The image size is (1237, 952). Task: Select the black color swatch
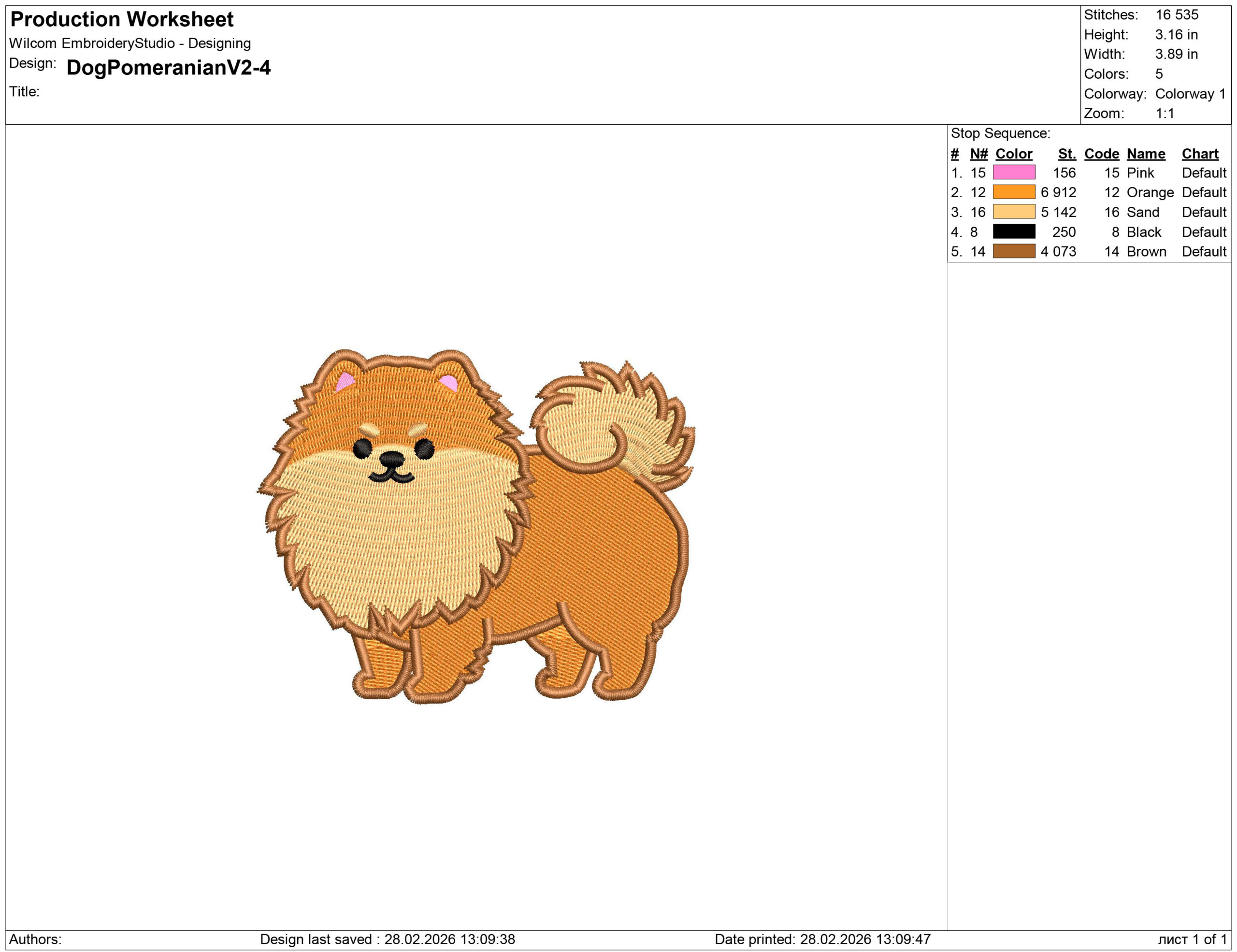(x=1014, y=231)
